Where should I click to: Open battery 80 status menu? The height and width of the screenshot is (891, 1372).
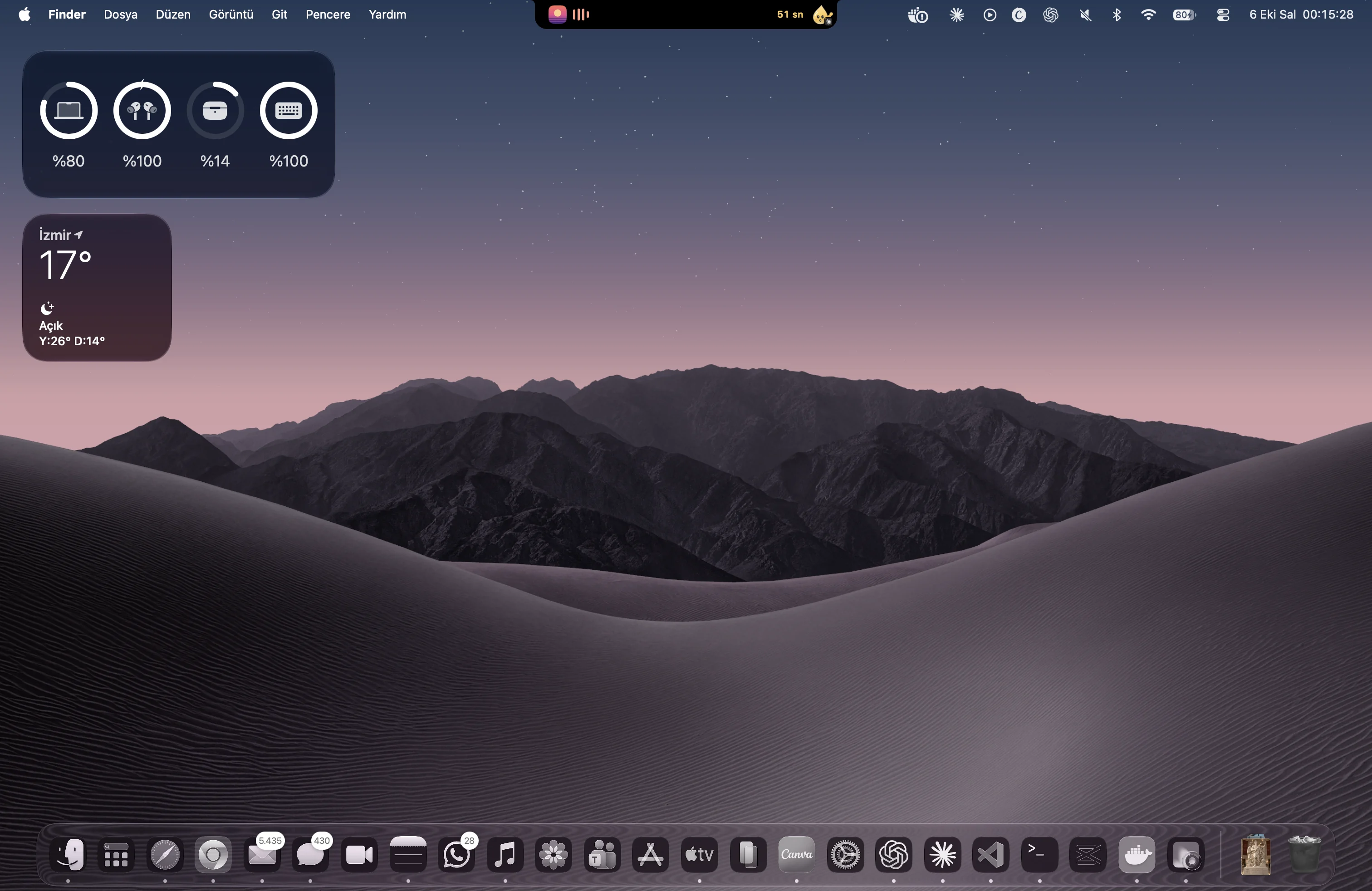pyautogui.click(x=1184, y=15)
